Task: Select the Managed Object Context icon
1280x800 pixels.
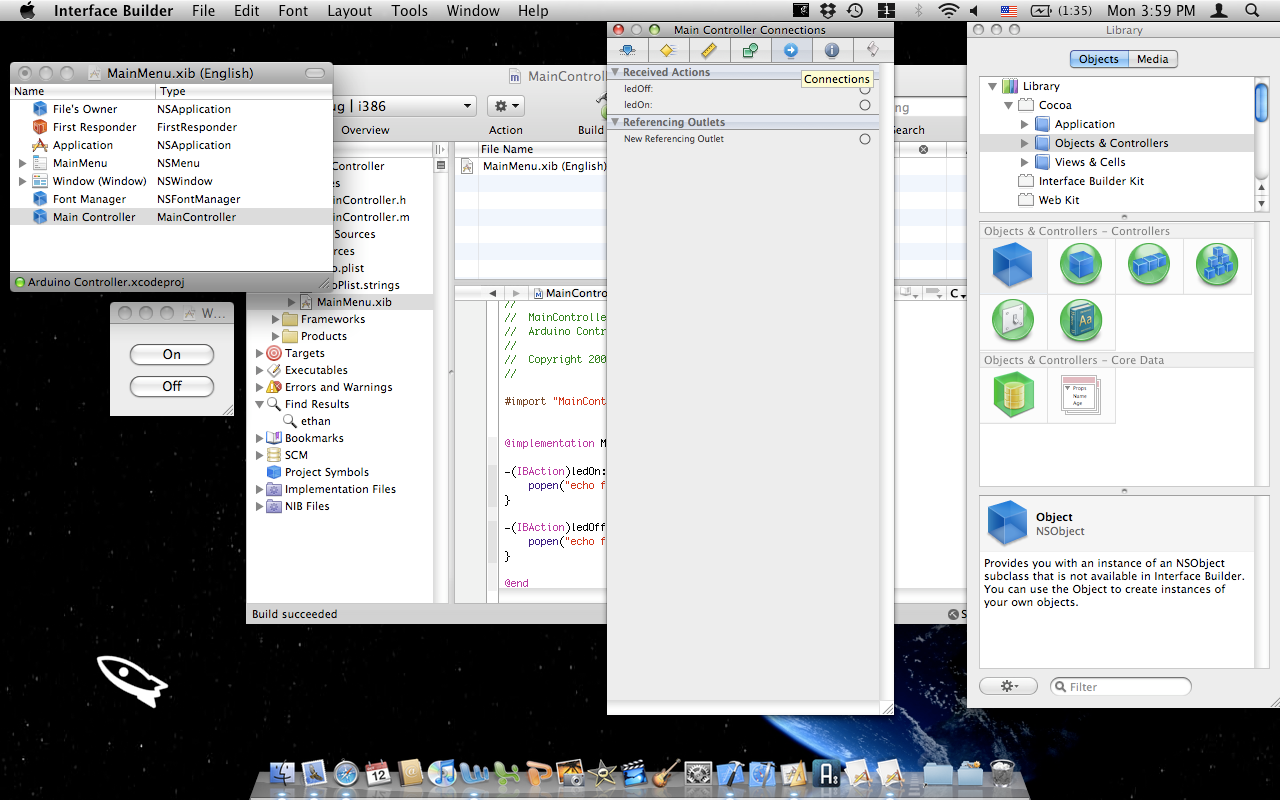Action: tap(1012, 394)
